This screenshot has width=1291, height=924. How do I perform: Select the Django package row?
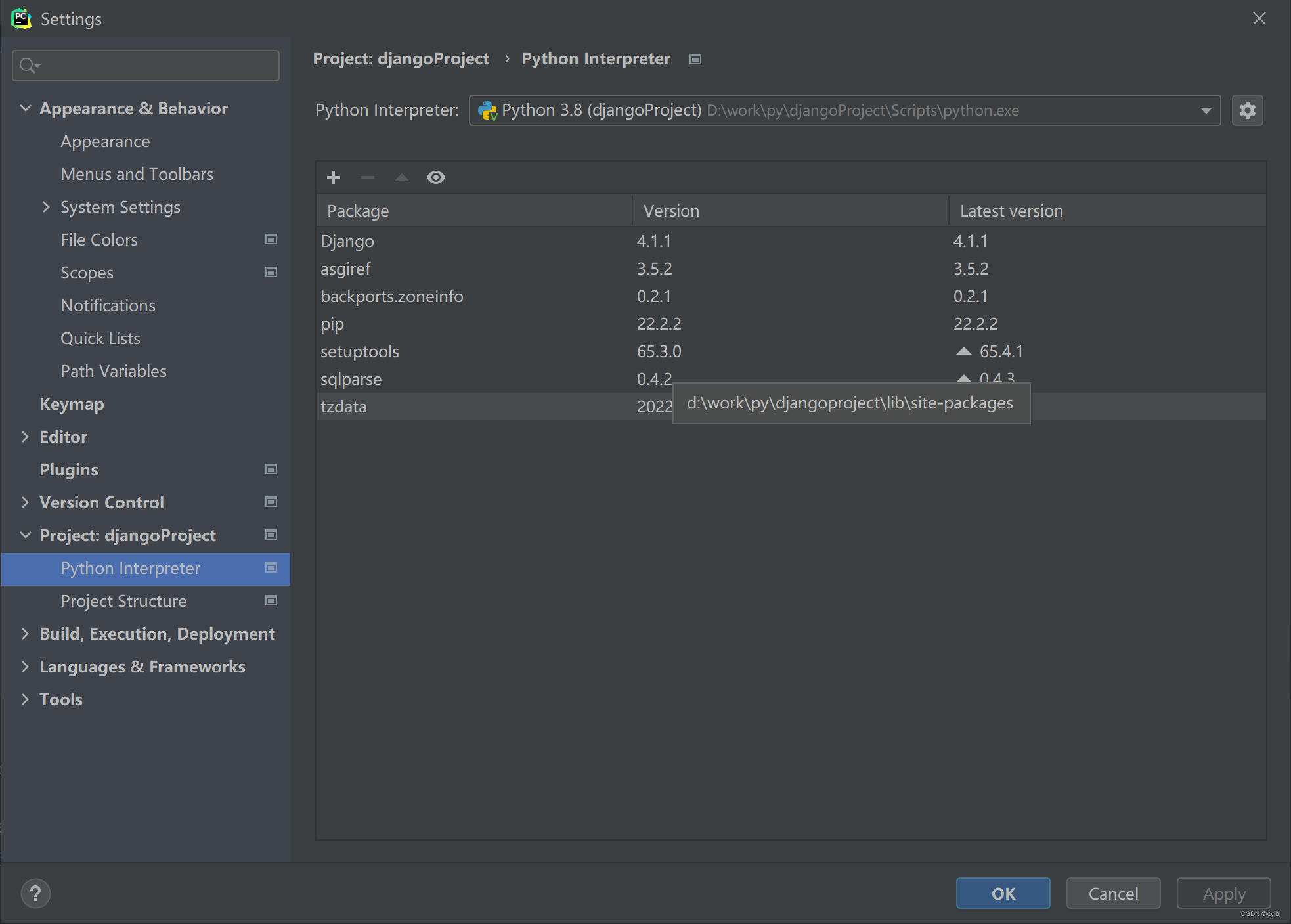click(791, 241)
